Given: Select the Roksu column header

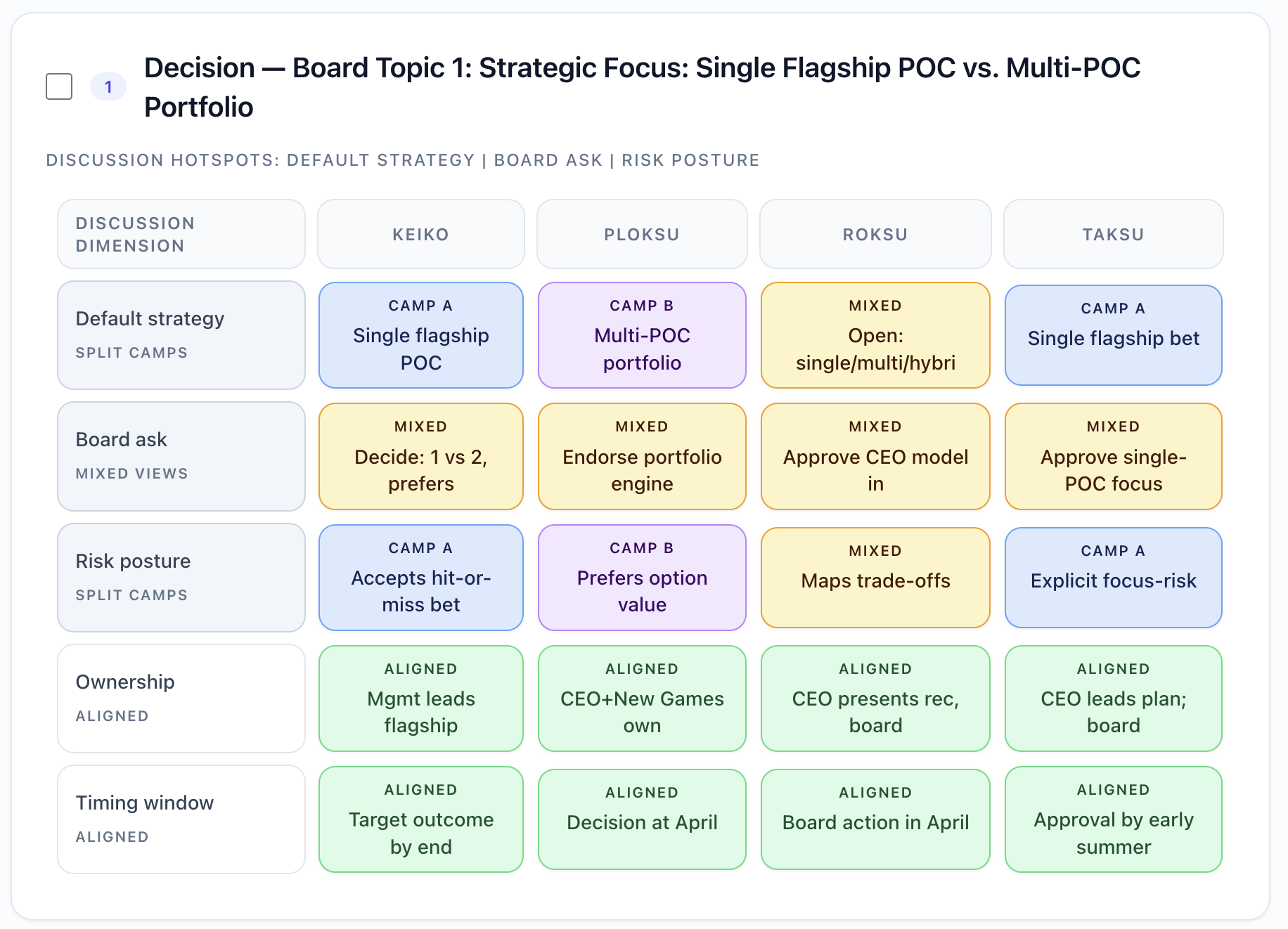Looking at the screenshot, I should (x=875, y=234).
